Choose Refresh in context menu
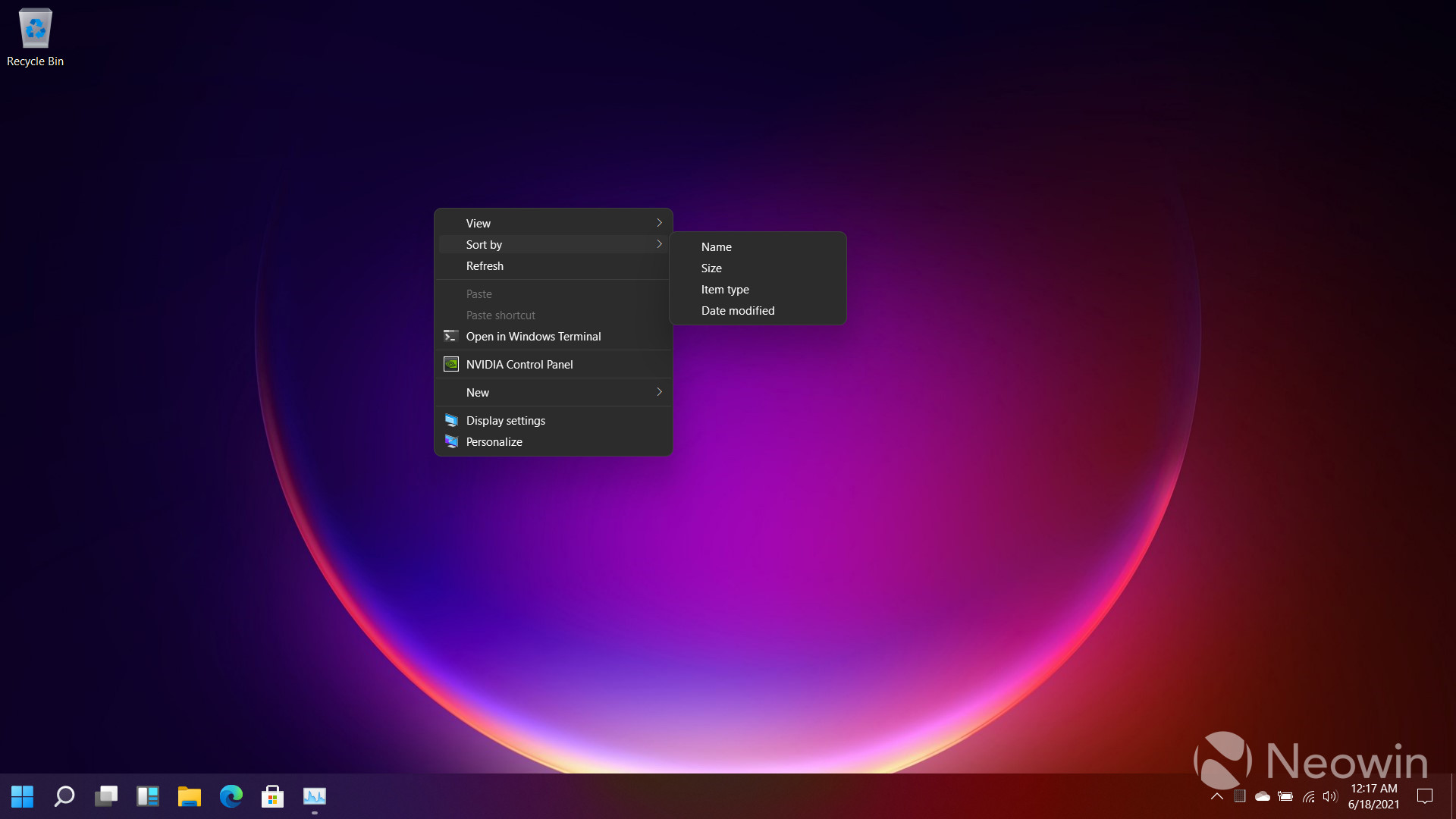 pyautogui.click(x=485, y=266)
